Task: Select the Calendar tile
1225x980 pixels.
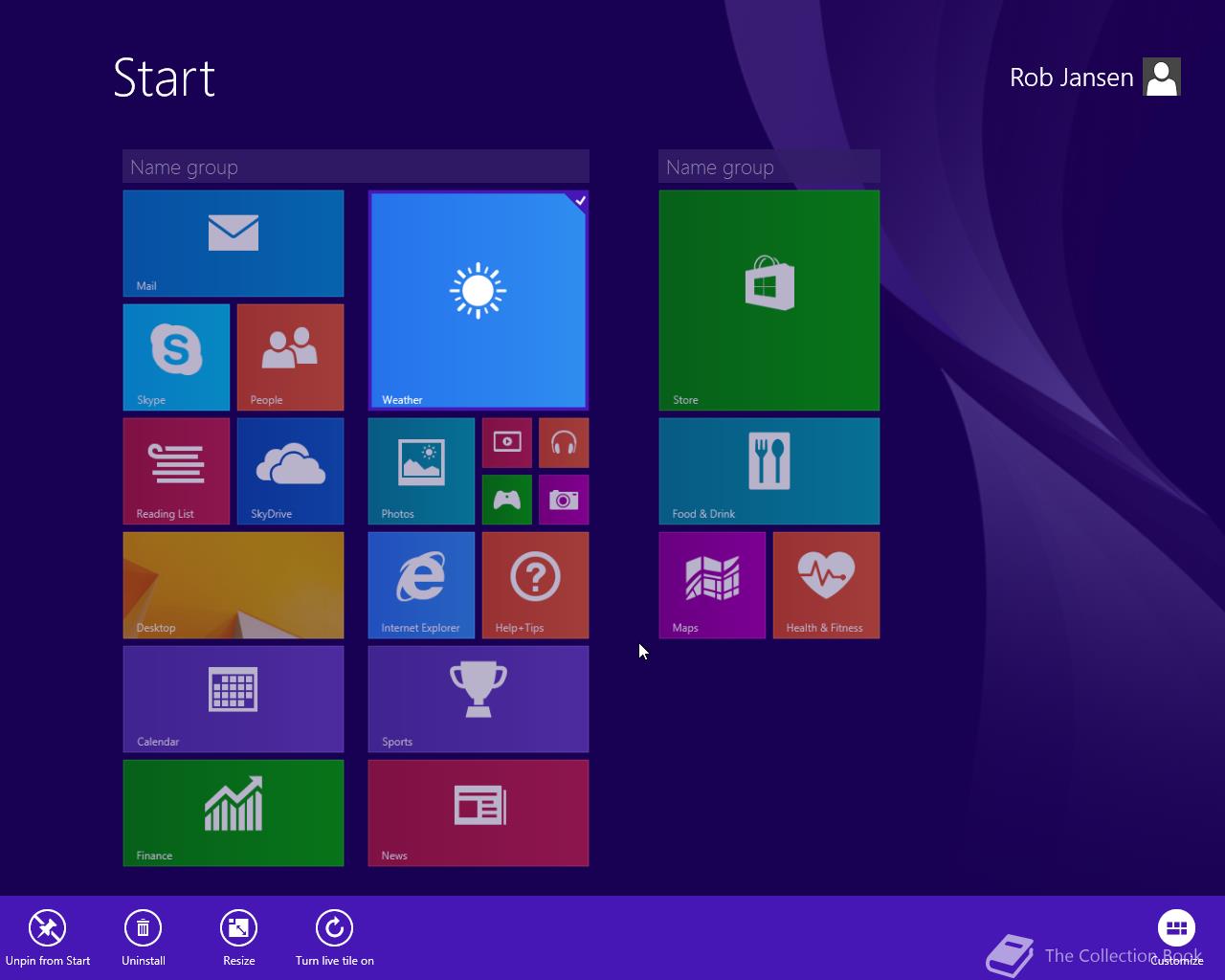Action: point(234,699)
